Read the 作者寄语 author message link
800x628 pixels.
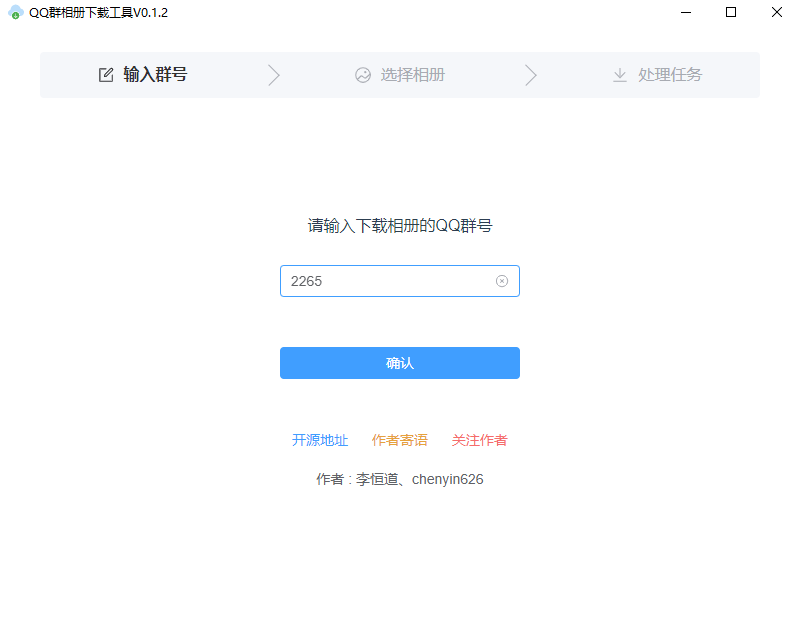pyautogui.click(x=399, y=440)
